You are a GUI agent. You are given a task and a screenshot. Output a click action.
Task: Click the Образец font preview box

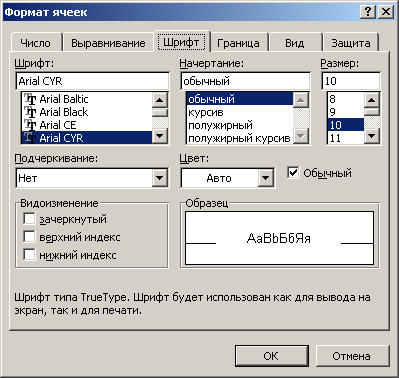[x=279, y=238]
